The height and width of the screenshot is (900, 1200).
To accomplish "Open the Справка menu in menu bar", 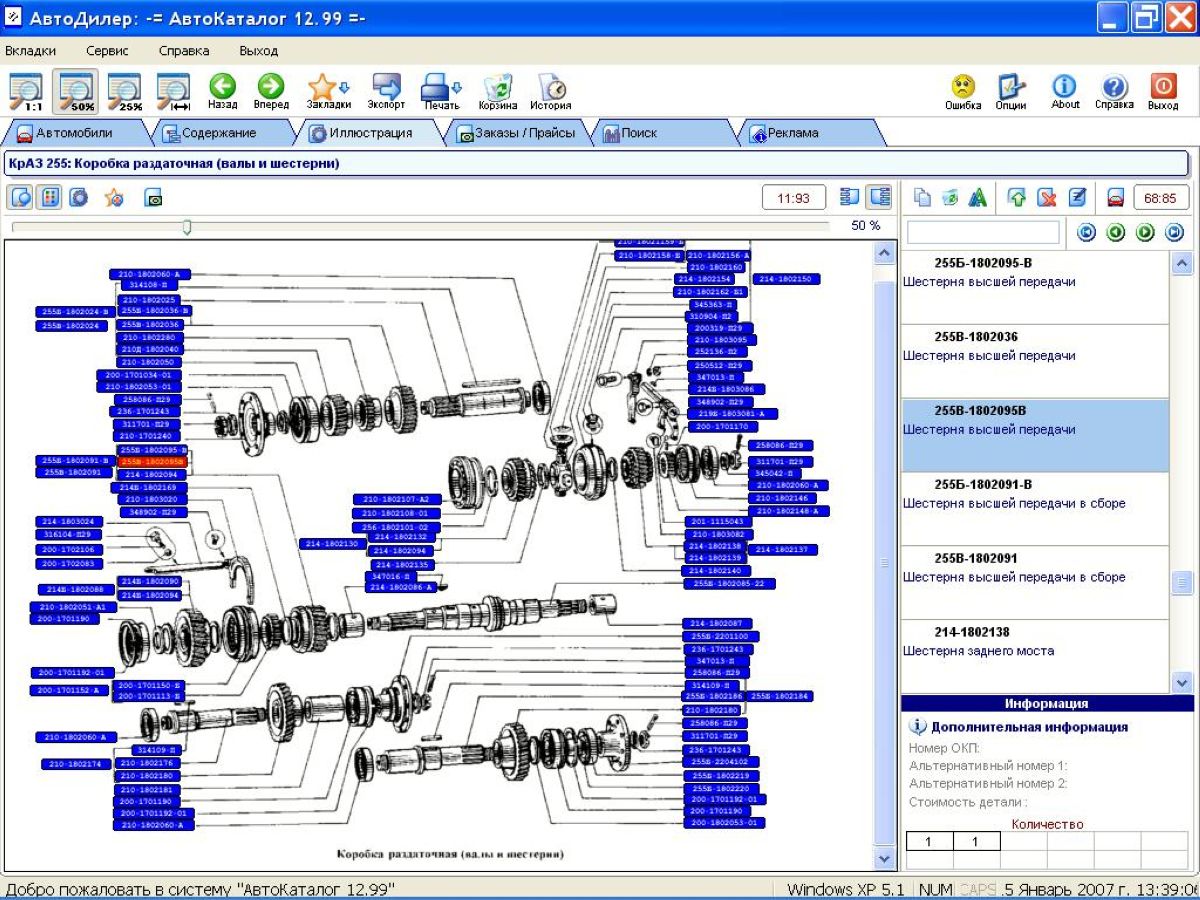I will [x=184, y=50].
